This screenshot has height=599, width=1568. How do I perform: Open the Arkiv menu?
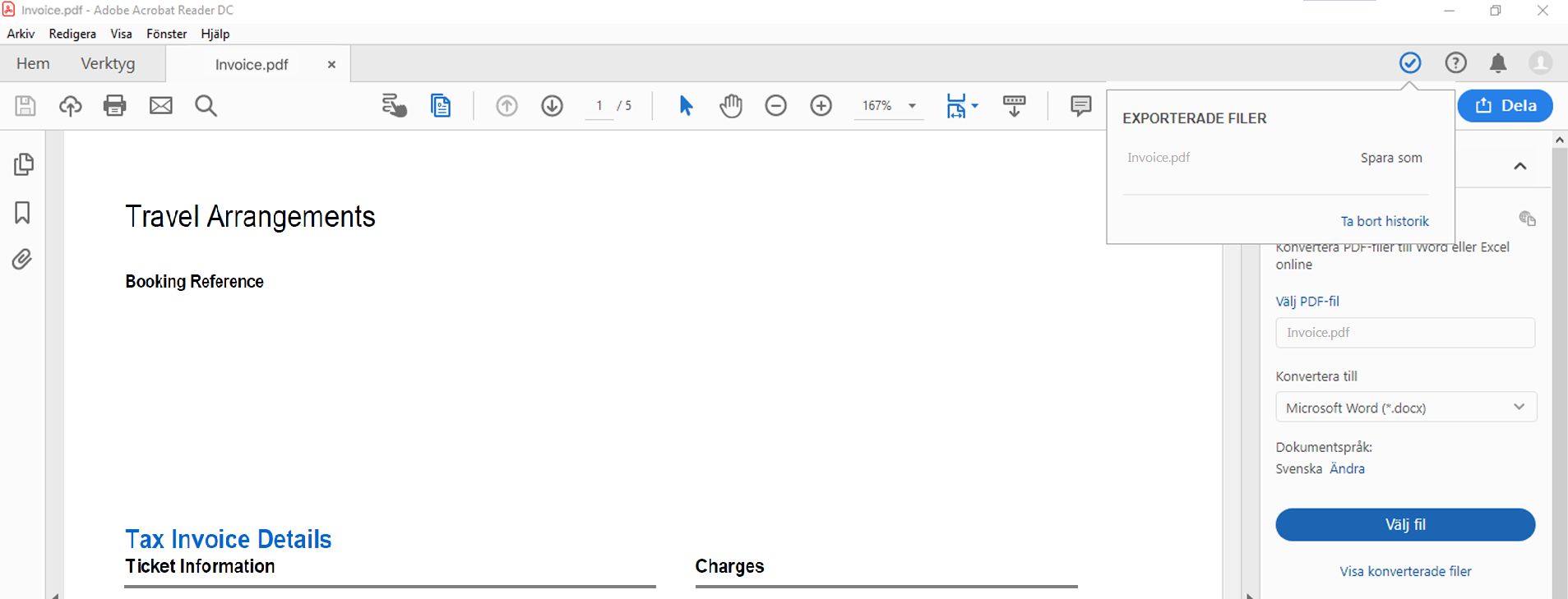[x=21, y=34]
